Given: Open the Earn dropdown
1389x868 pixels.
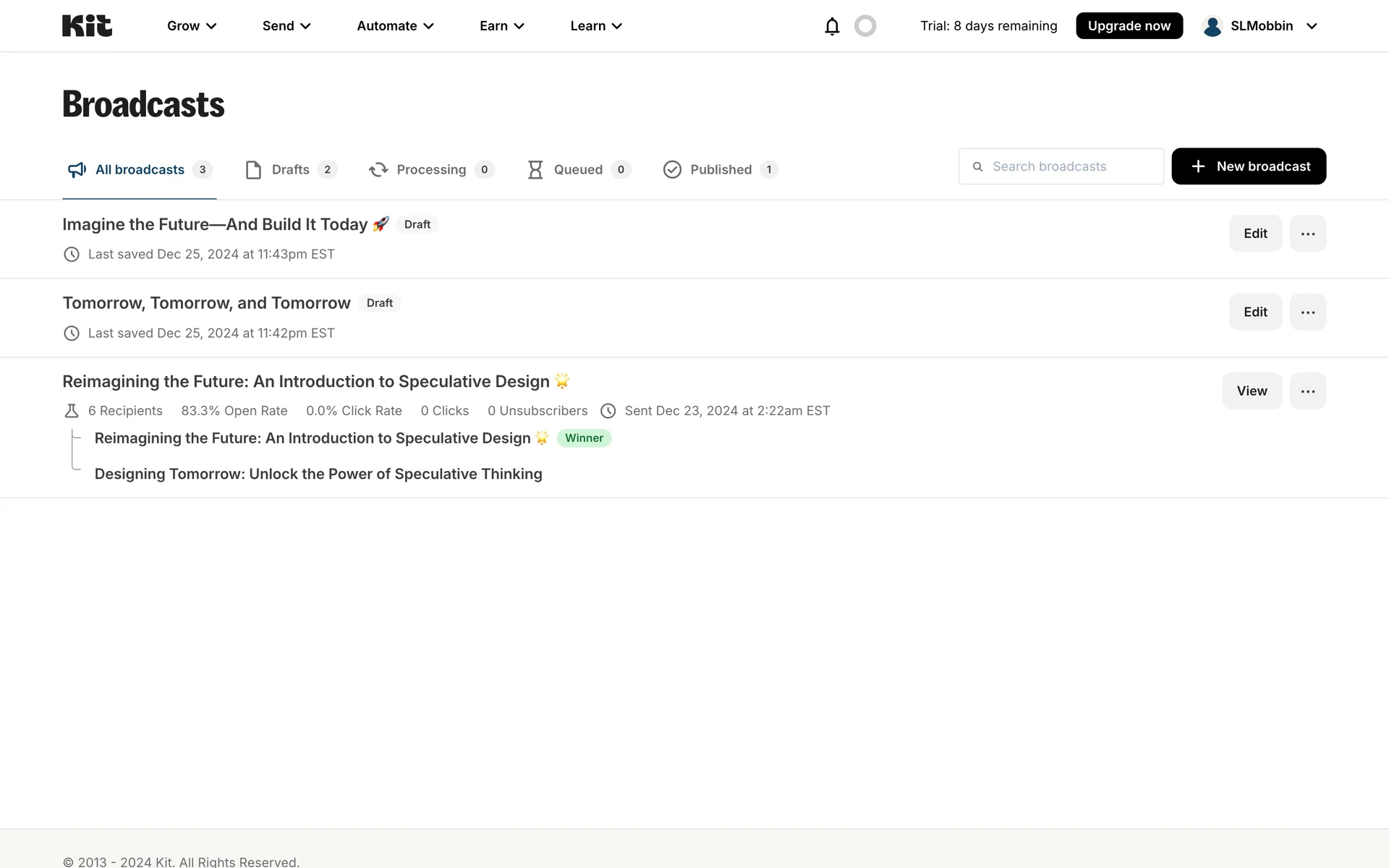Looking at the screenshot, I should pos(501,26).
